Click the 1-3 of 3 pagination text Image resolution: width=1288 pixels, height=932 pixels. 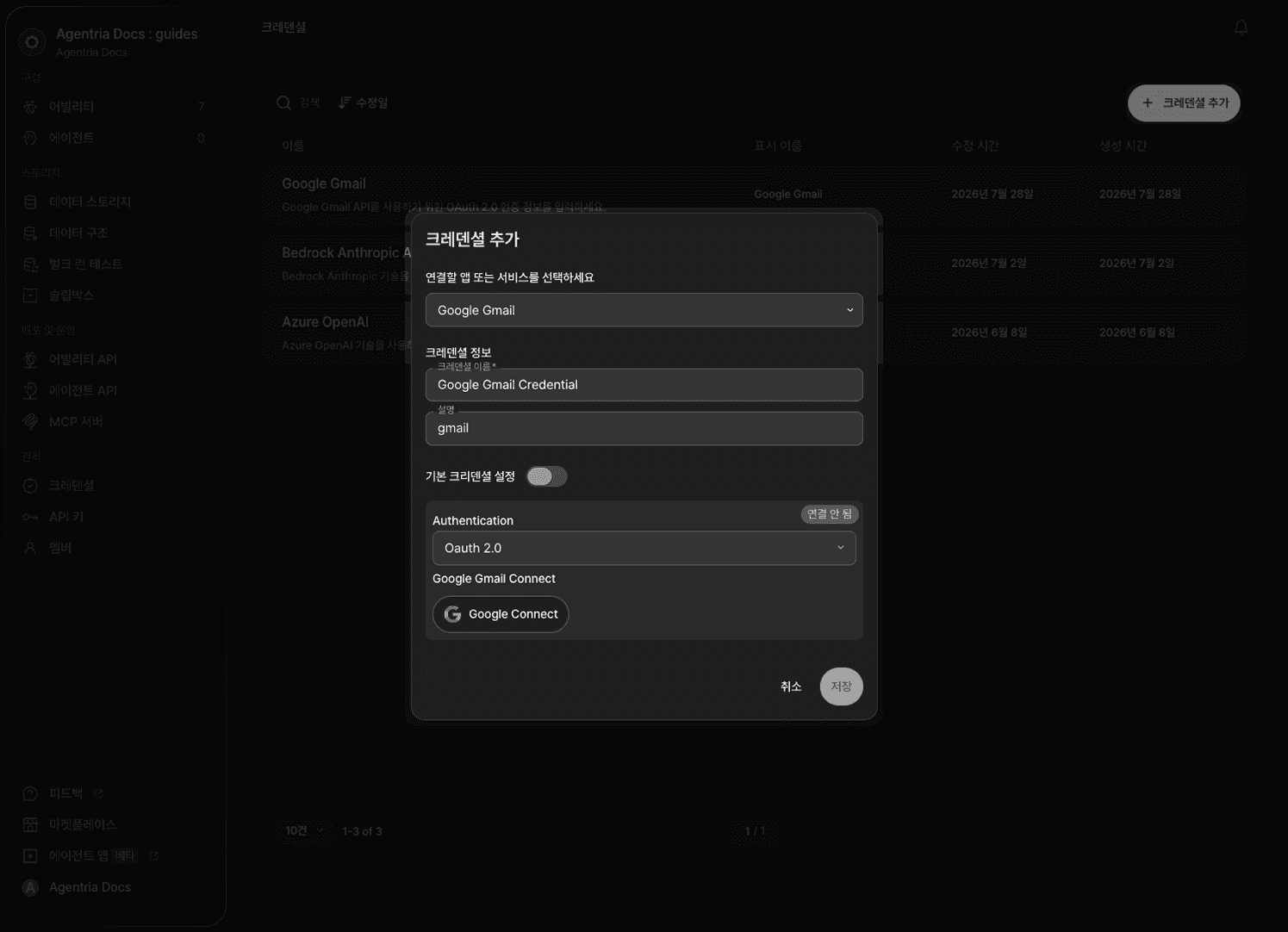(362, 831)
